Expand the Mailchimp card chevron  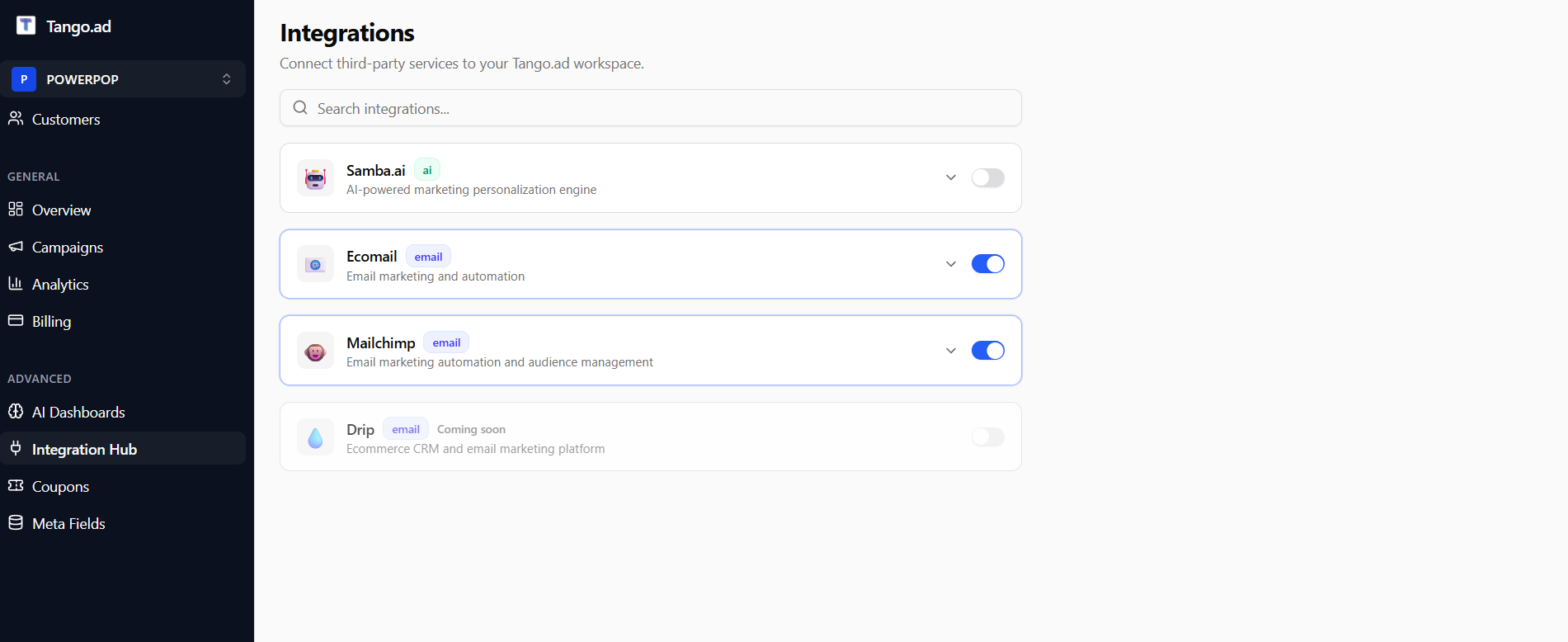click(x=951, y=351)
